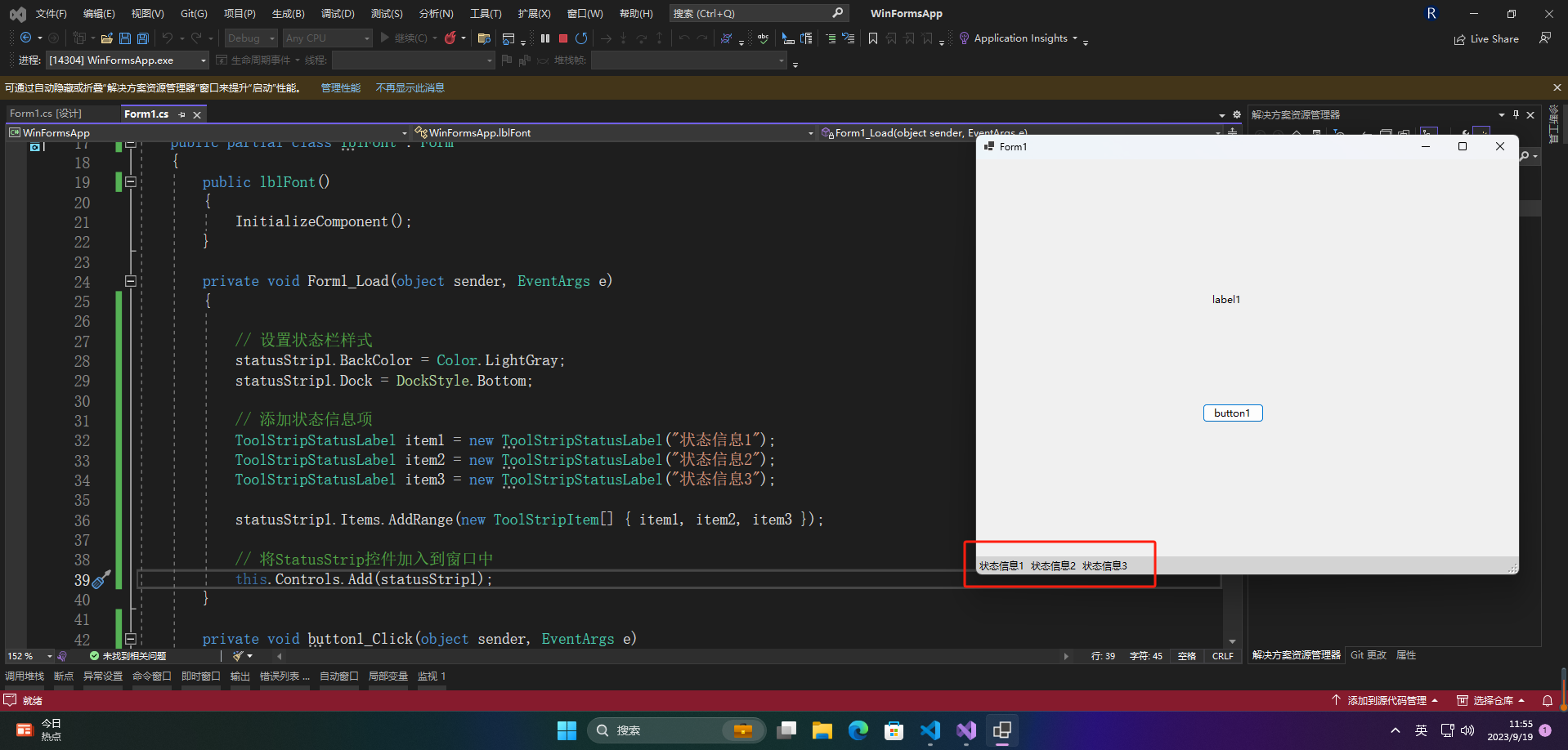The height and width of the screenshot is (750, 1568).
Task: Click the 未找到相关问题 status indicator
Action: (x=128, y=656)
